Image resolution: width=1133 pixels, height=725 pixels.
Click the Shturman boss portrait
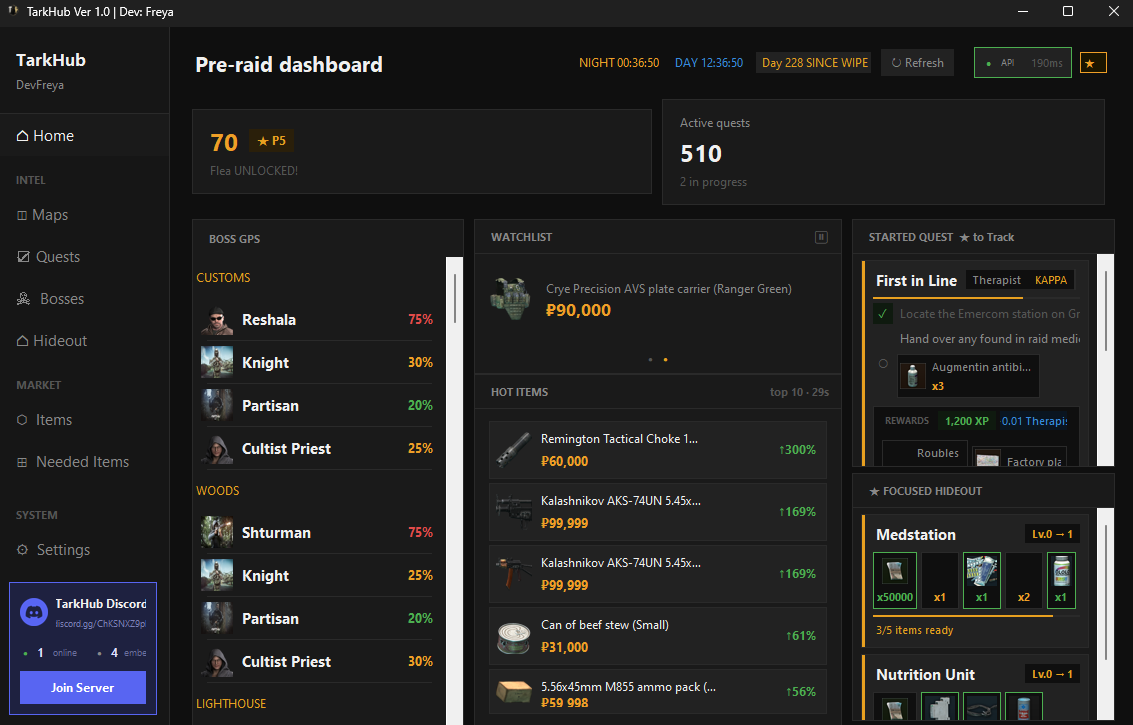pyautogui.click(x=217, y=533)
